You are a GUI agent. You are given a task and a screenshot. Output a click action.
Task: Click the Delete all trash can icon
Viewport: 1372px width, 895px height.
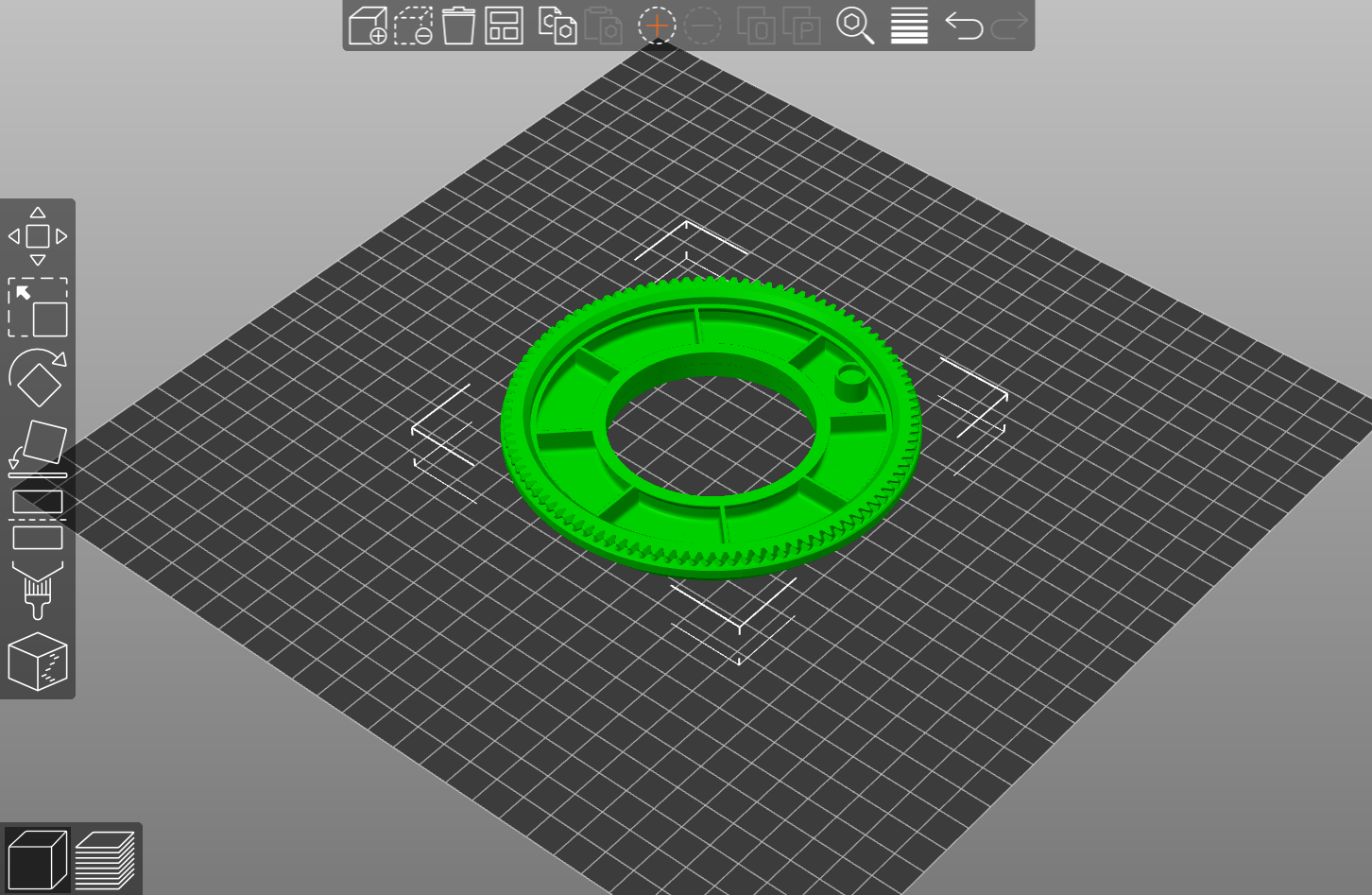(458, 26)
